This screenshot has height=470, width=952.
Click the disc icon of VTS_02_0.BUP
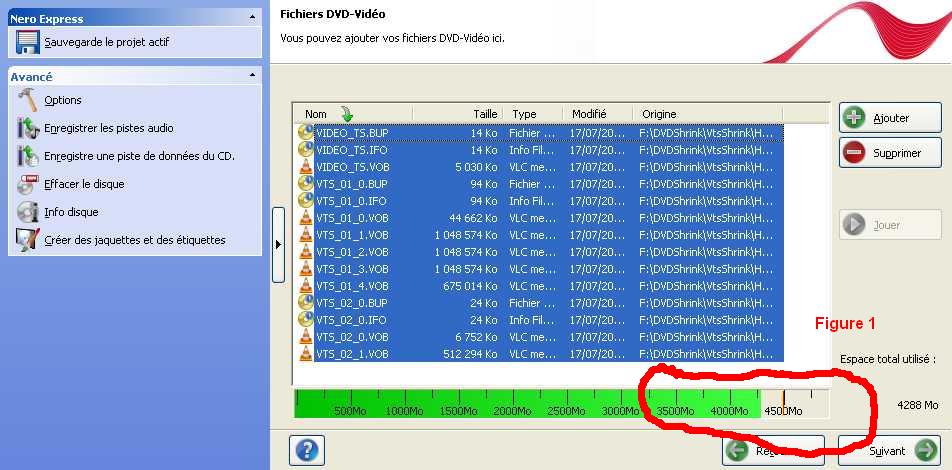306,302
